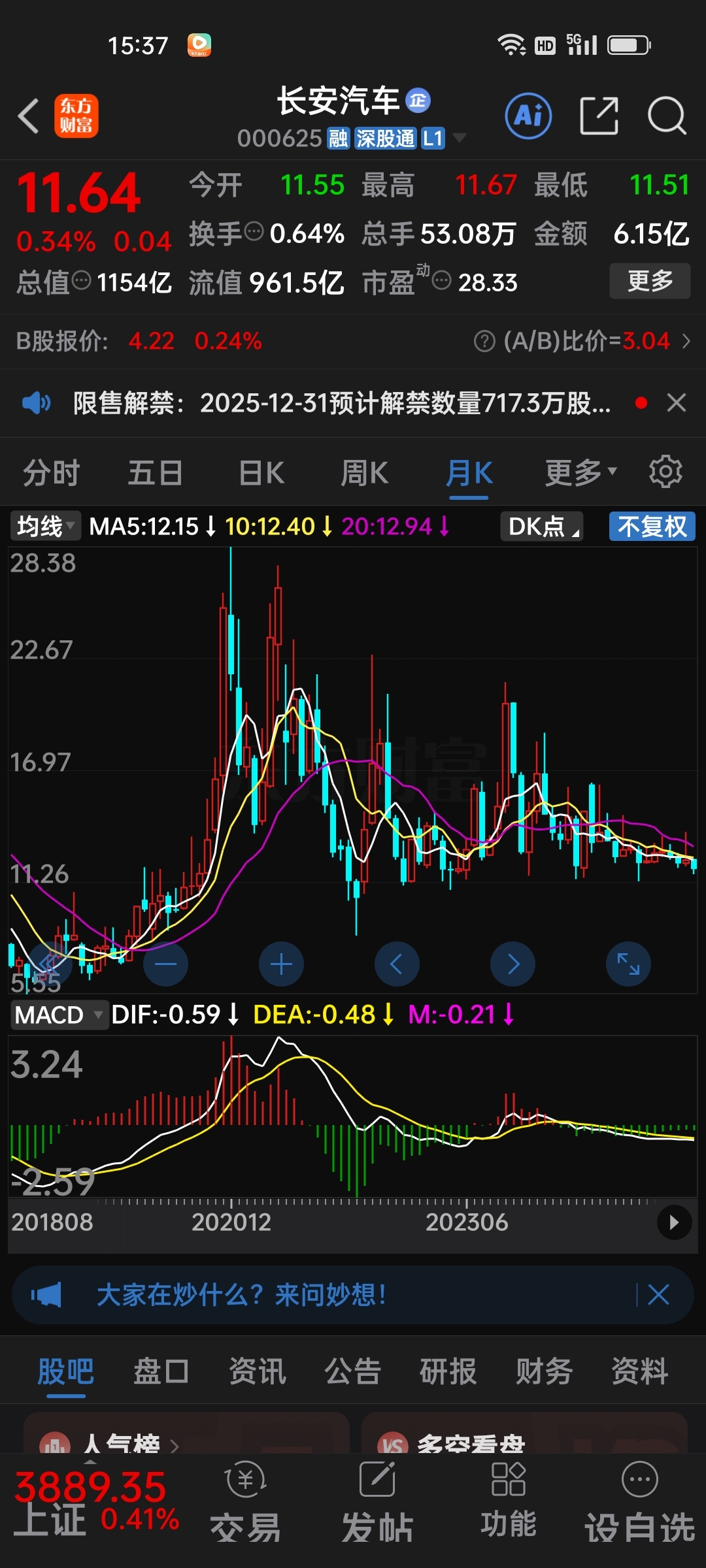706x1568 pixels.
Task: Tap the 上证 index ticker
Action: point(96,1503)
